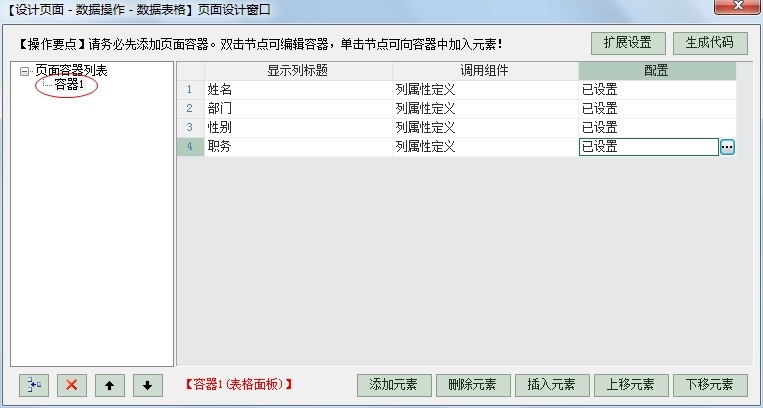Screen dimensions: 763x408
Task: Click the 调用组件 column header
Action: point(485,71)
